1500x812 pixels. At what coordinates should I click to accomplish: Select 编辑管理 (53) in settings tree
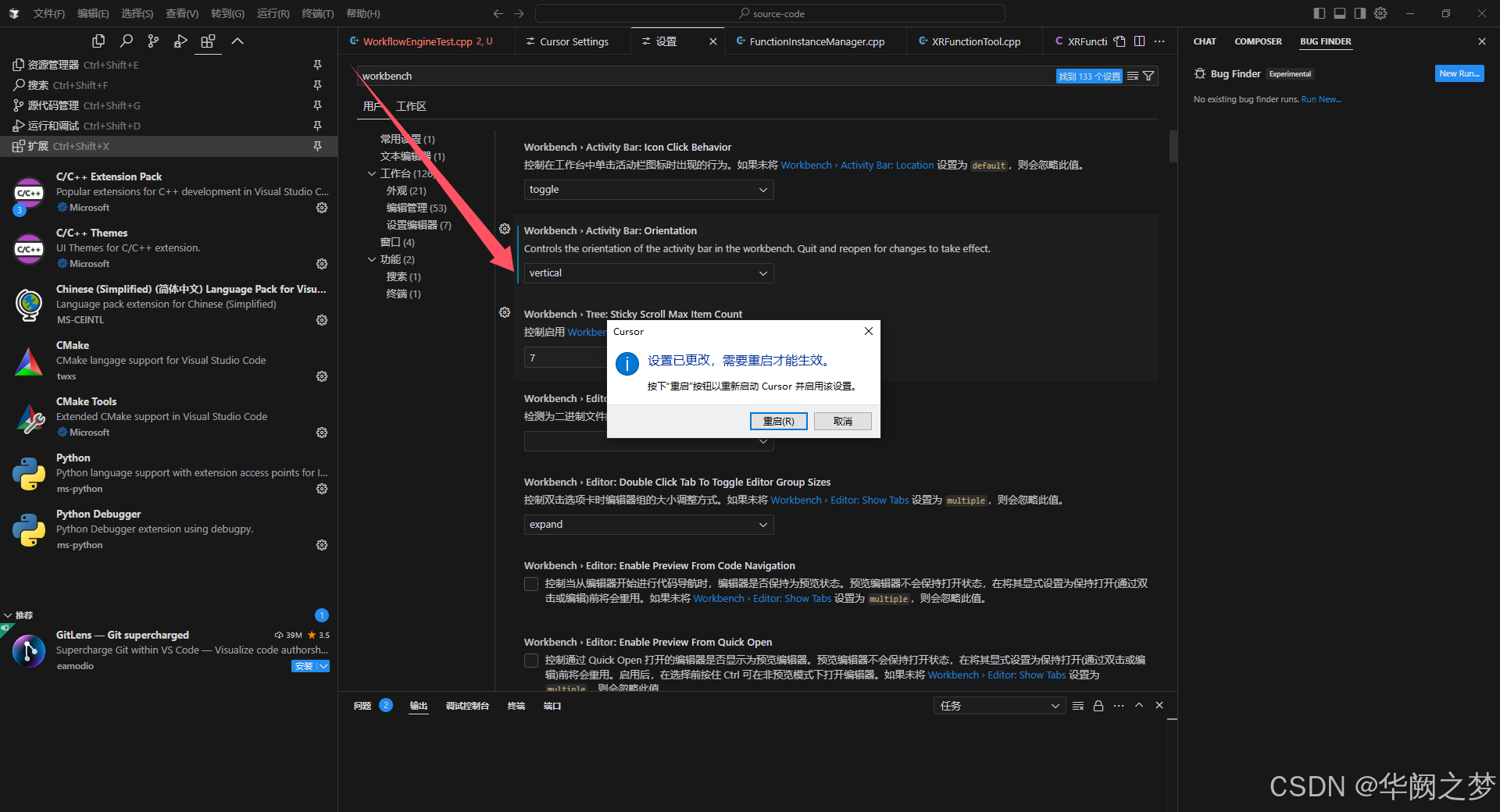[x=416, y=208]
